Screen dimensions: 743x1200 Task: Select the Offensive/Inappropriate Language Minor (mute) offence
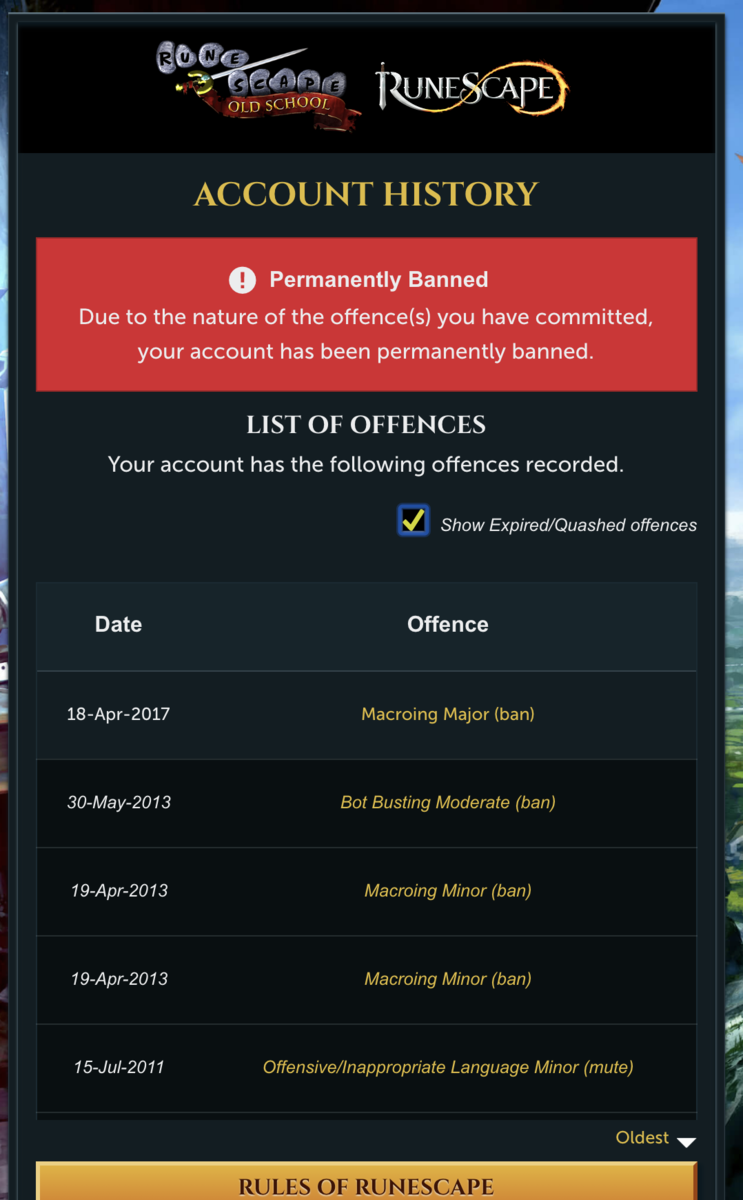coord(448,1067)
